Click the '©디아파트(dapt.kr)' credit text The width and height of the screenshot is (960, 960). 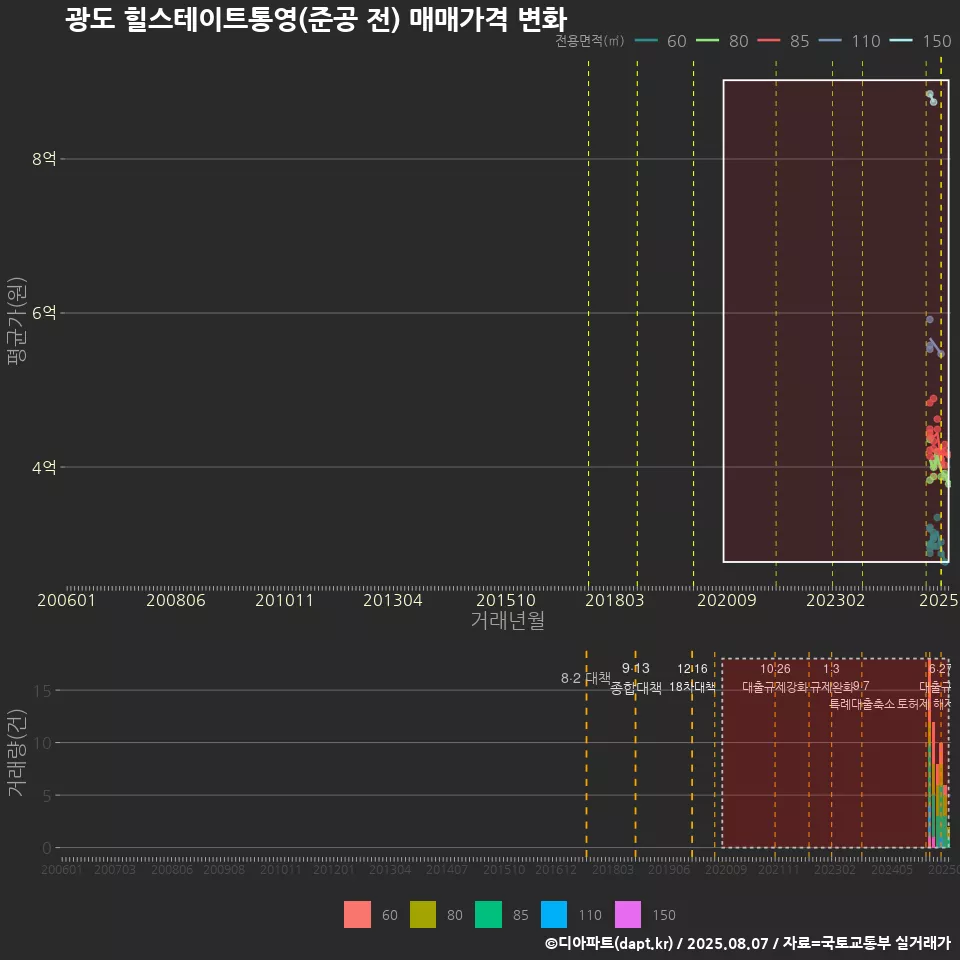click(x=609, y=943)
